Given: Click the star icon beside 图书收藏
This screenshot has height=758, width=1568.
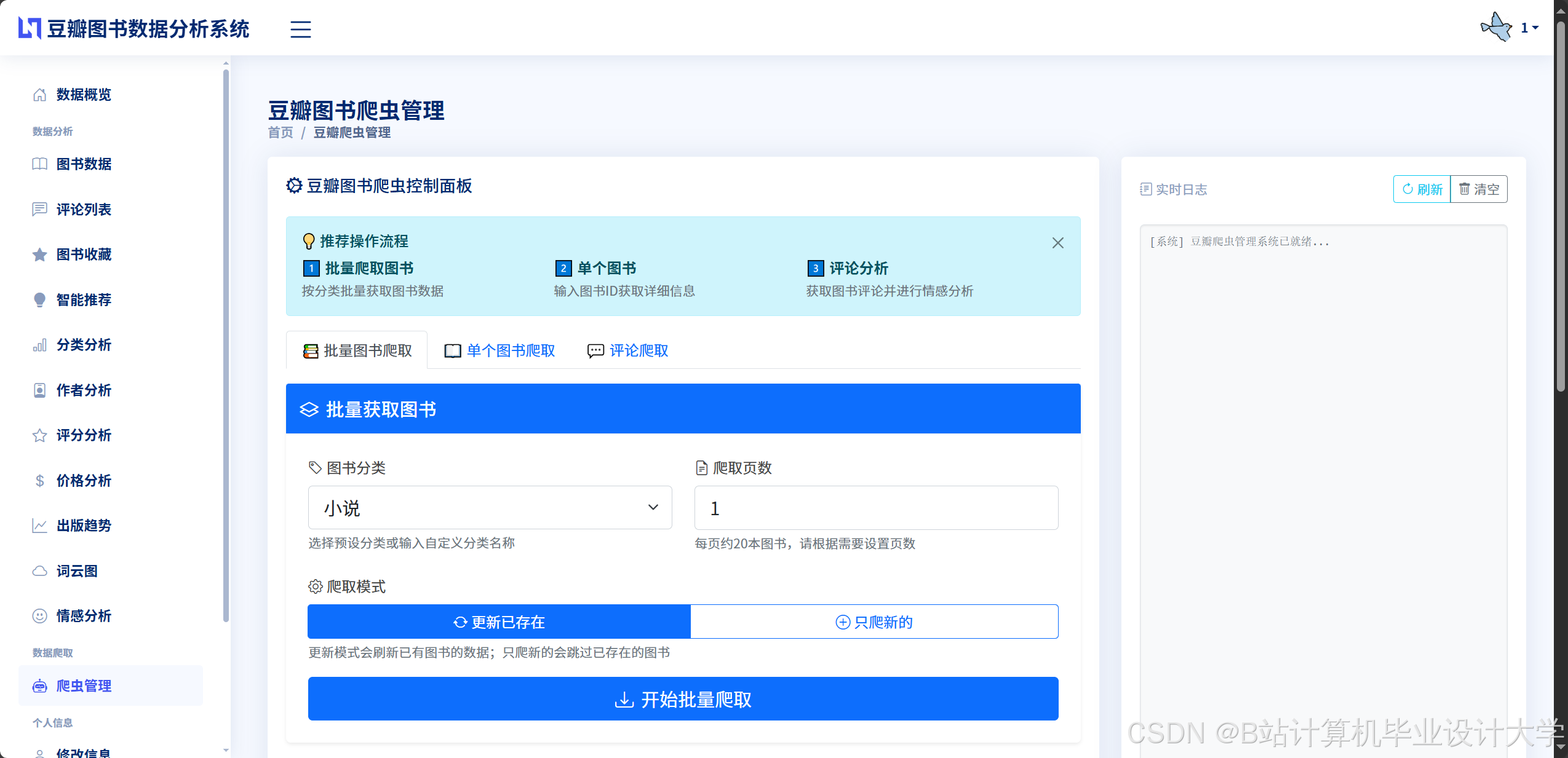Looking at the screenshot, I should [39, 255].
